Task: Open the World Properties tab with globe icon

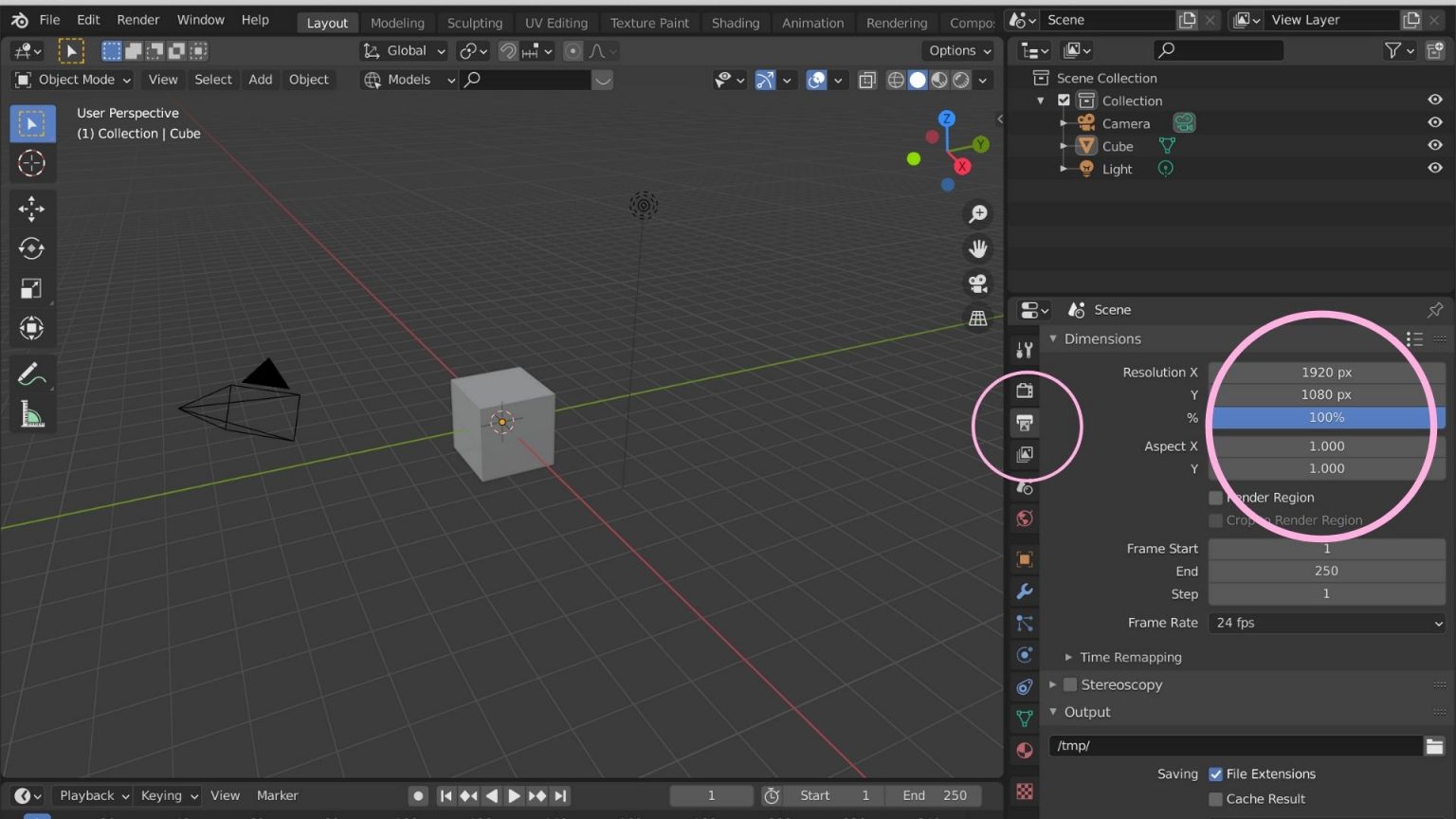Action: [1025, 519]
